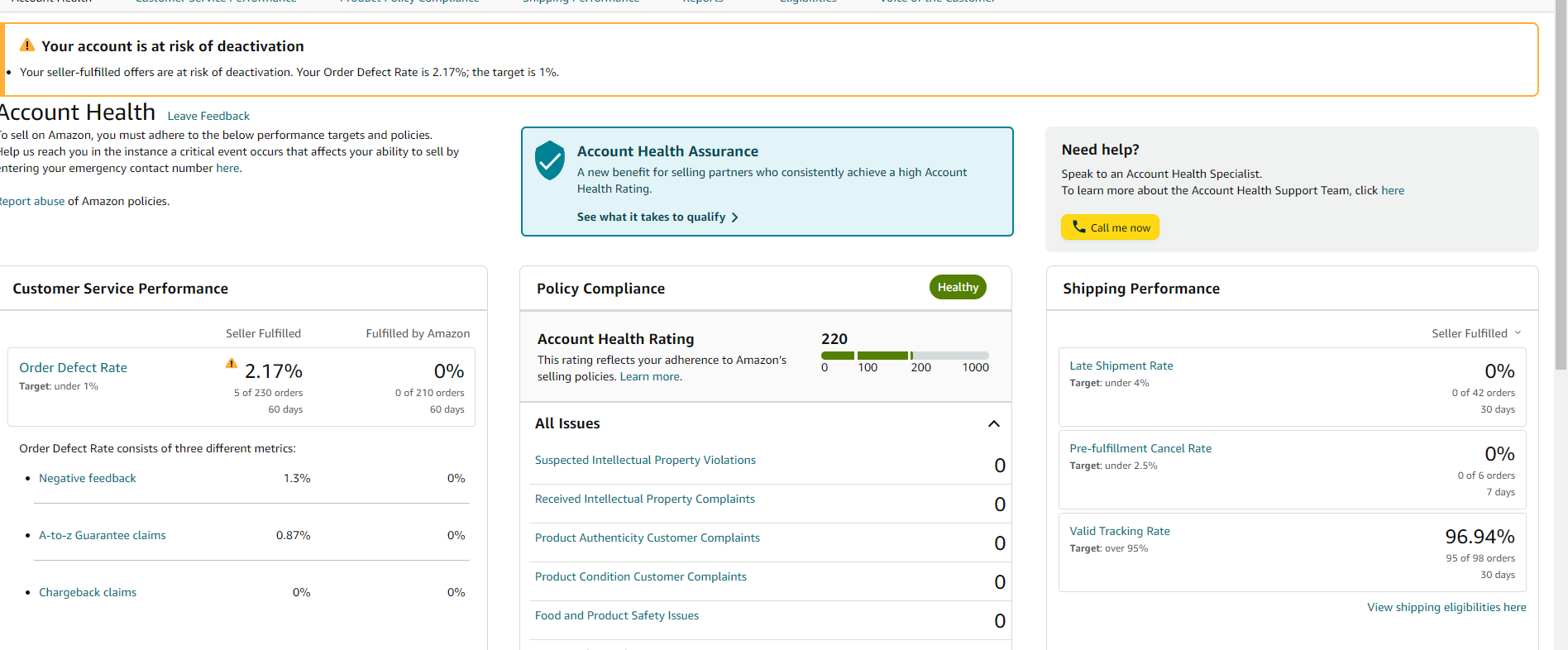The height and width of the screenshot is (650, 1568).
Task: Click 'Target: under 4%' text
Action: click(1109, 383)
